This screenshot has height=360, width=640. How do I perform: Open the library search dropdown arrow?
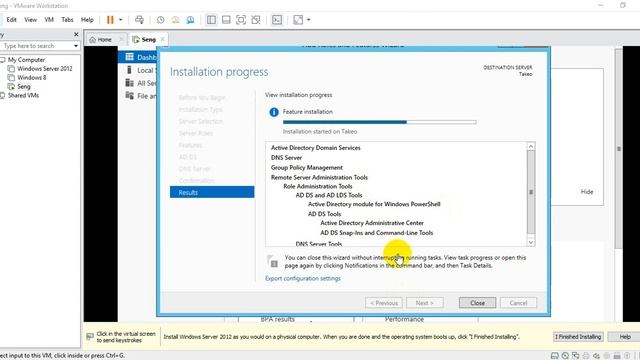(76, 46)
